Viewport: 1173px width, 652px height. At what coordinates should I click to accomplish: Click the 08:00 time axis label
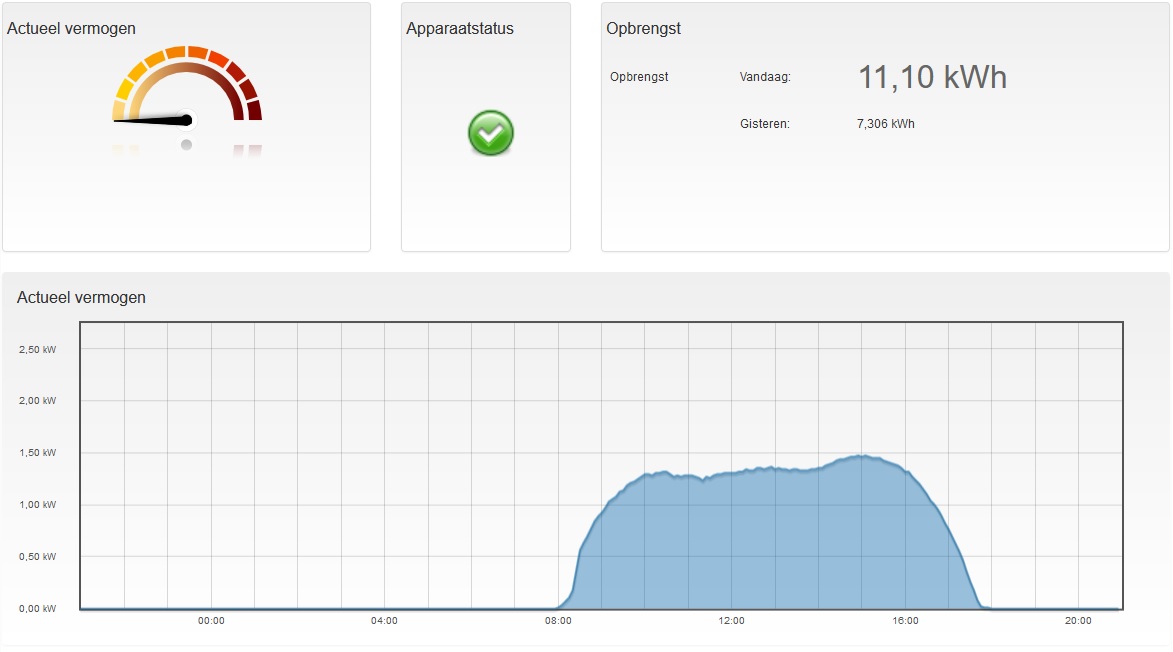[x=558, y=621]
